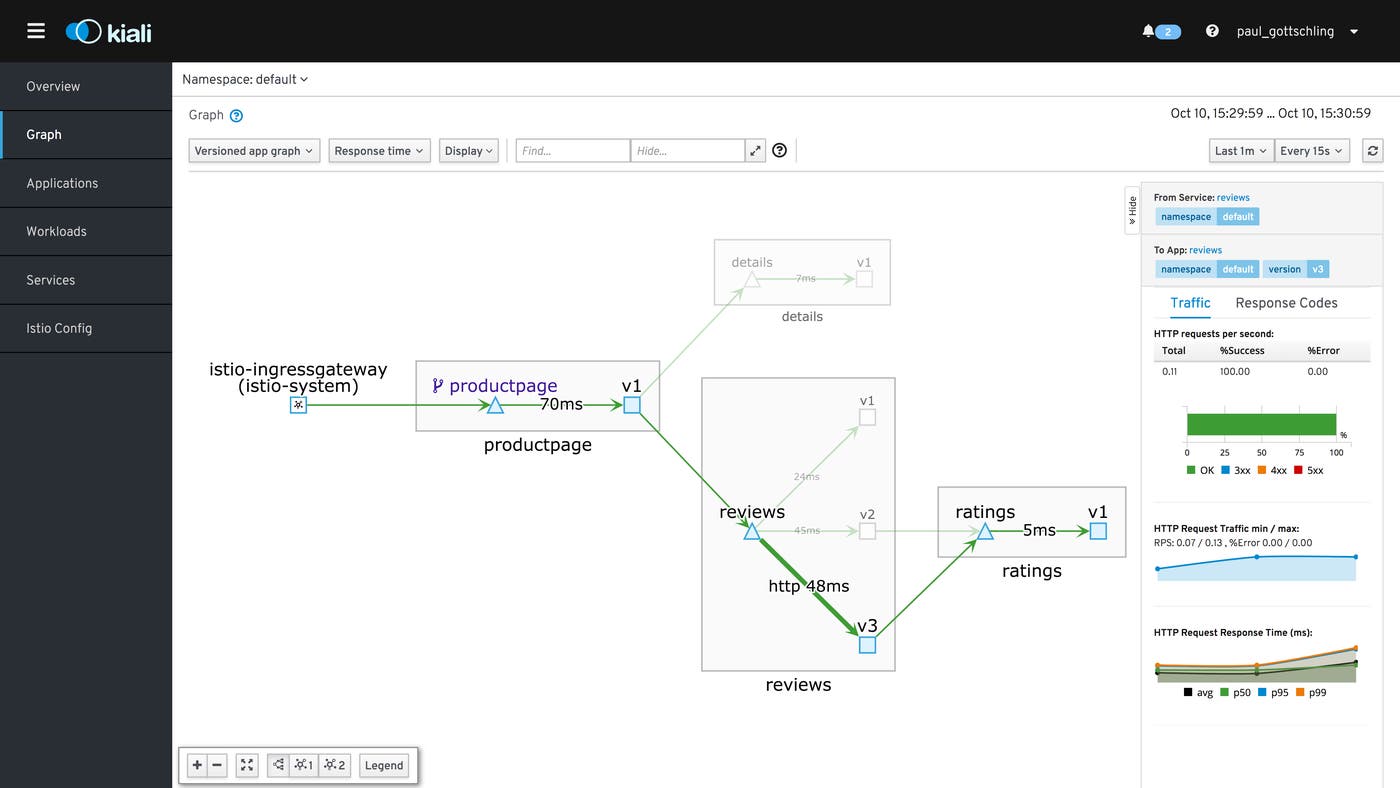Open the graph find/hide help icon
Image resolution: width=1400 pixels, height=788 pixels.
pyautogui.click(x=780, y=151)
